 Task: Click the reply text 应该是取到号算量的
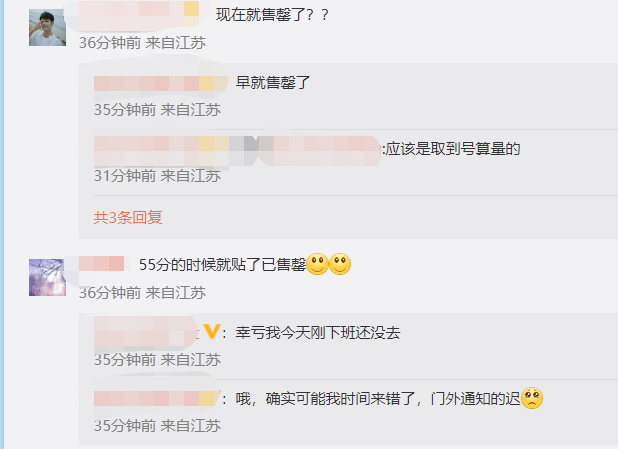point(452,149)
